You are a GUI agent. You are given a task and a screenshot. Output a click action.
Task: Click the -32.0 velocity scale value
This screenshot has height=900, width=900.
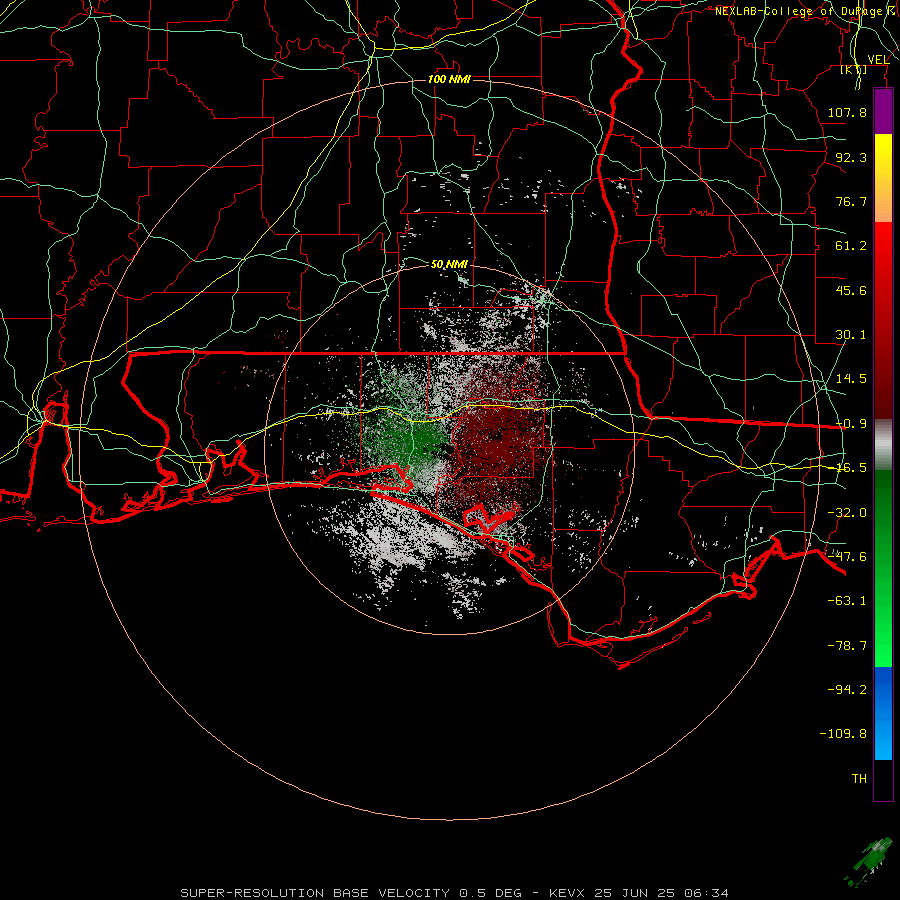tap(847, 513)
